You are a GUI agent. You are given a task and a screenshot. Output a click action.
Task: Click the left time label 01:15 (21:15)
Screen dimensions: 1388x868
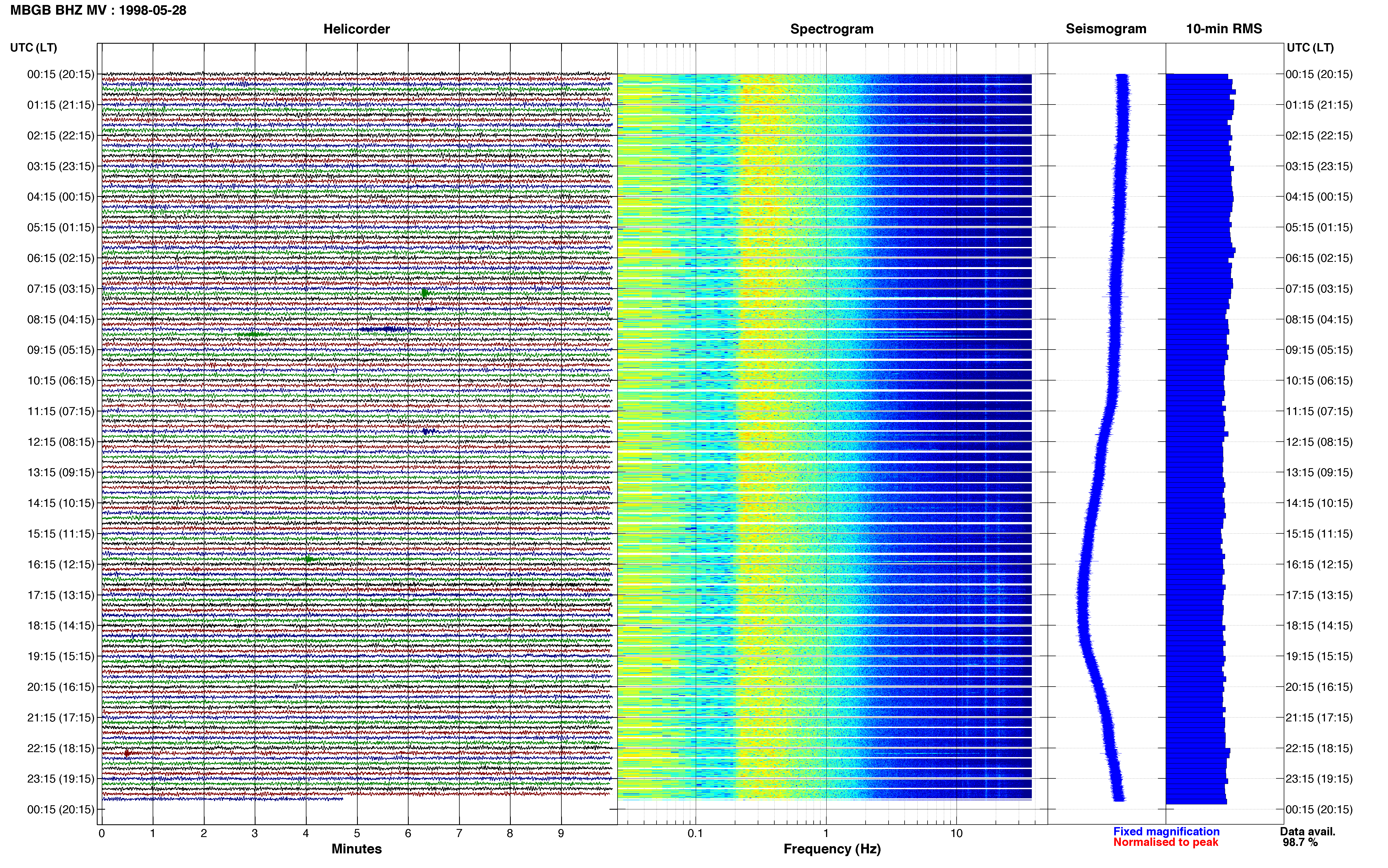tap(61, 105)
